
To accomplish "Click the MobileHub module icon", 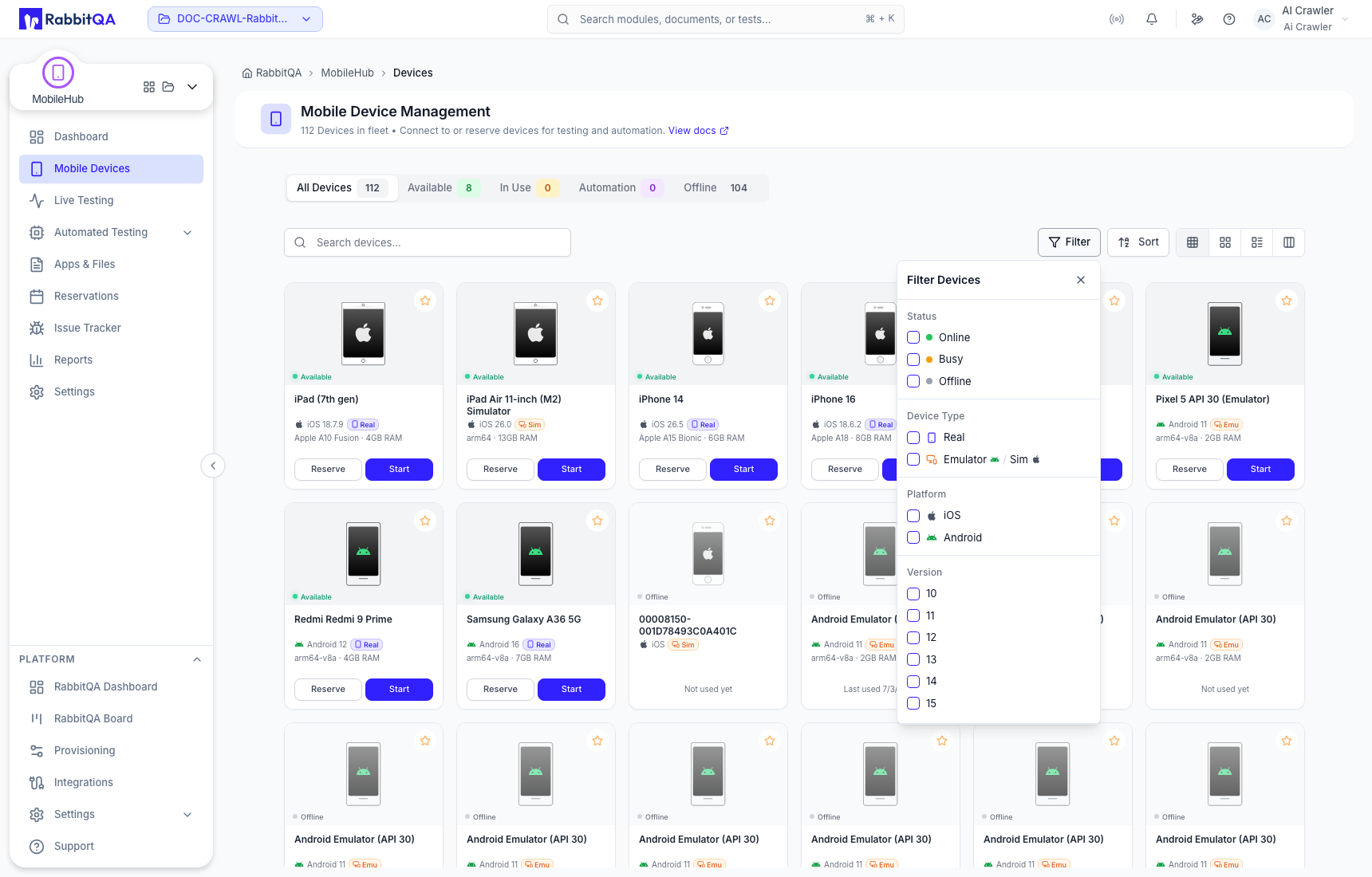I will pyautogui.click(x=58, y=73).
